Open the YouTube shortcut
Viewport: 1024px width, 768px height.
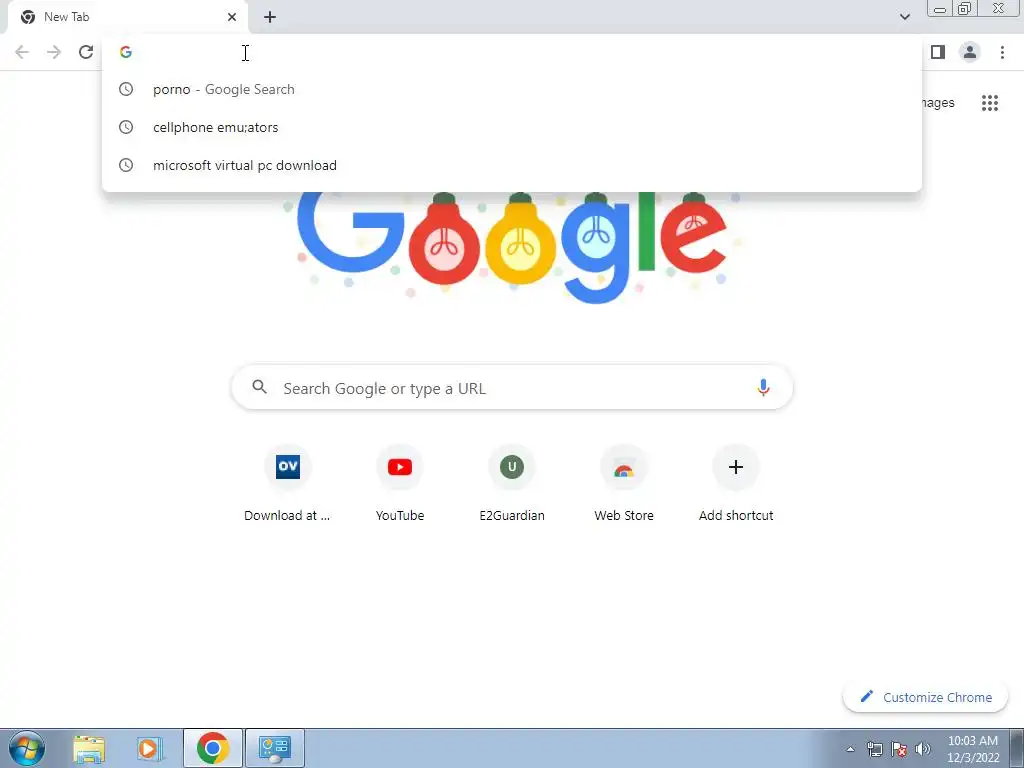click(x=400, y=485)
